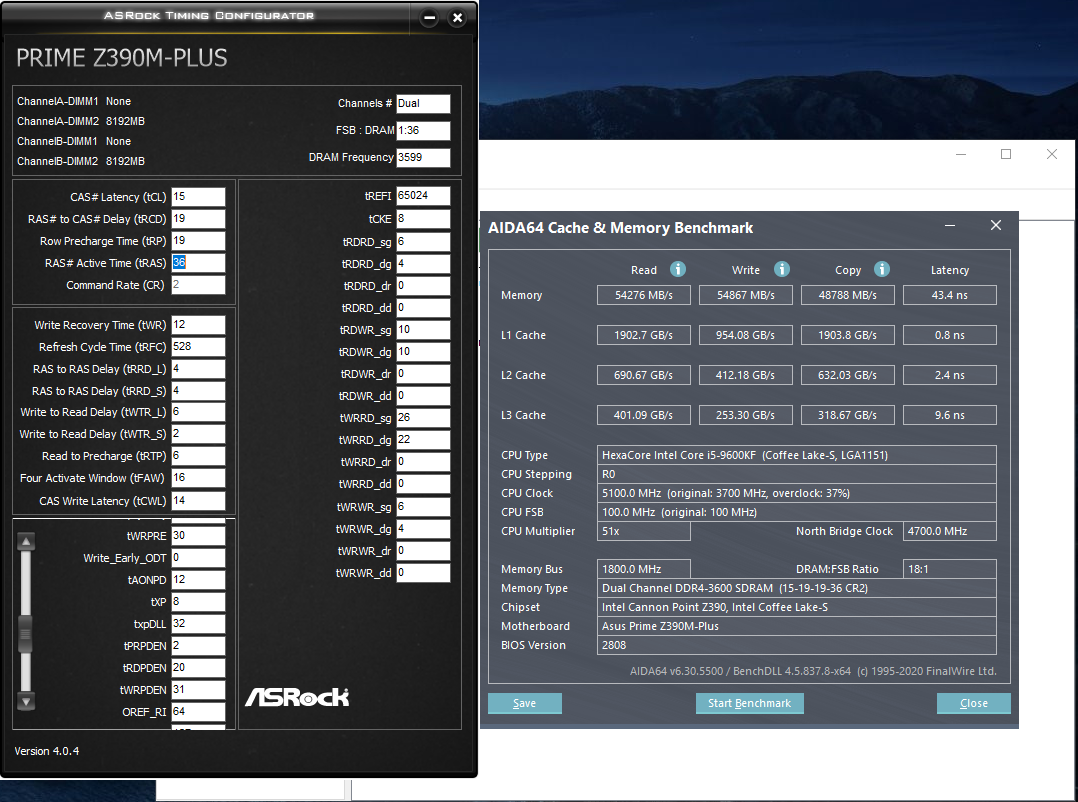1078x802 pixels.
Task: Click the tWRPRE value field
Action: [198, 535]
